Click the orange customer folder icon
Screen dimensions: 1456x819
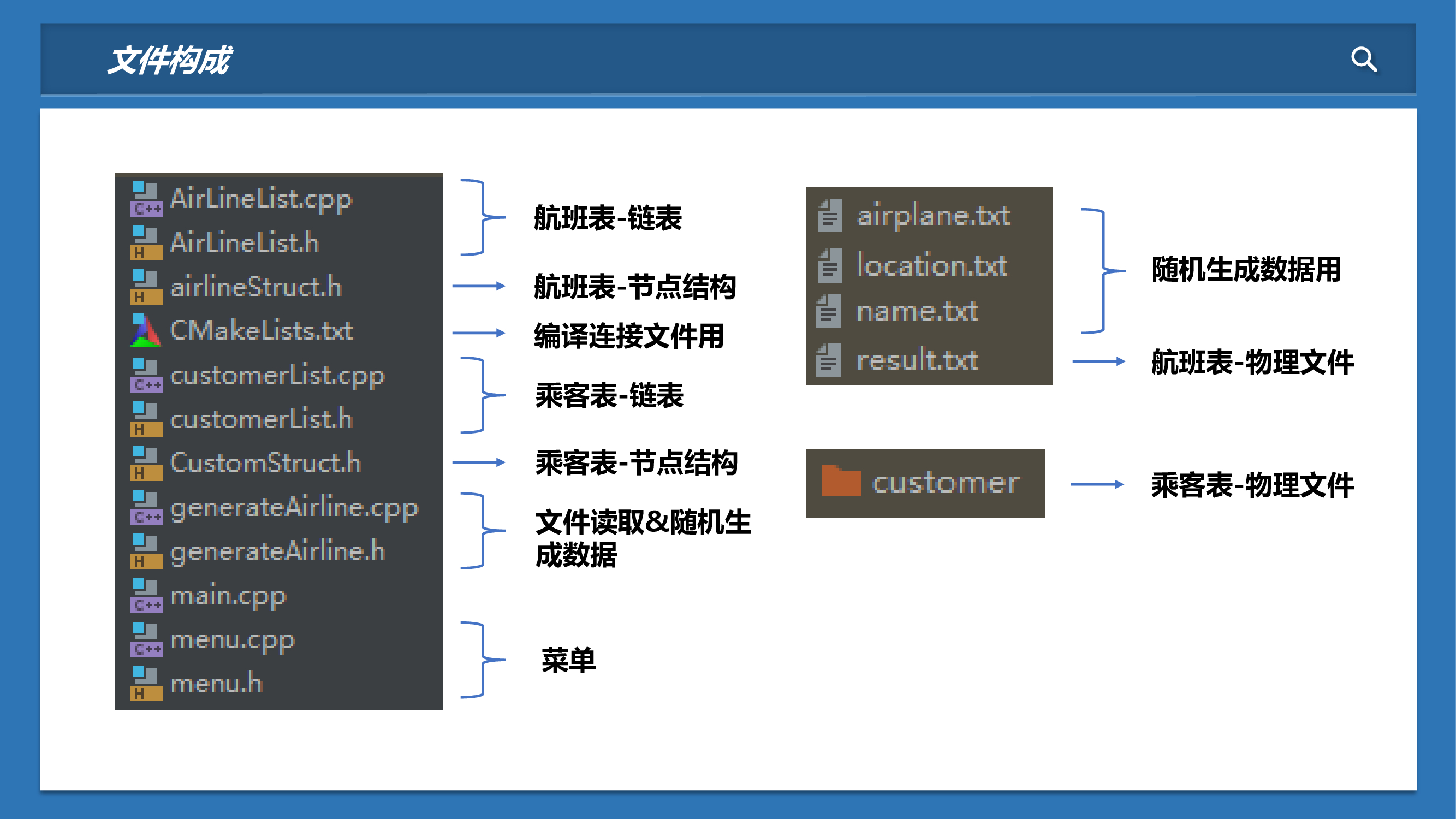[841, 480]
